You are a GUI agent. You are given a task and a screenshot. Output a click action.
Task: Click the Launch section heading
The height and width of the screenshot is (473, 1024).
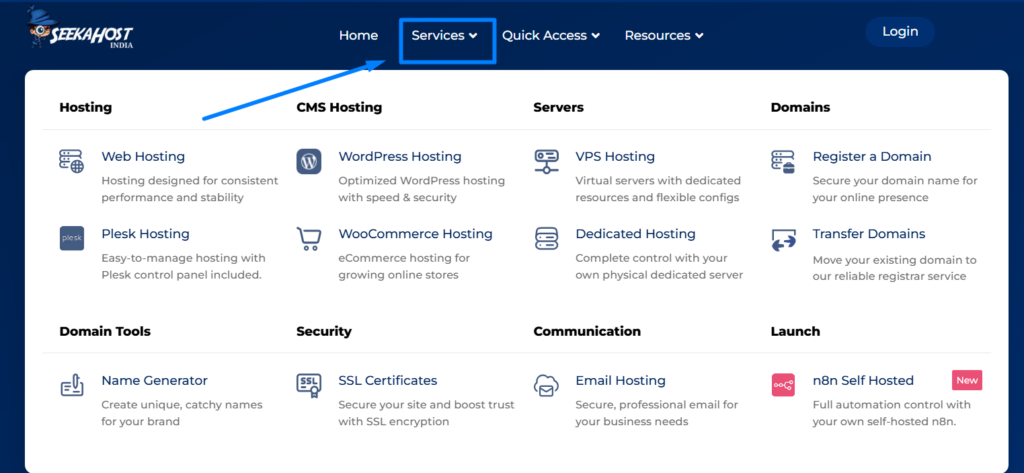pos(795,331)
